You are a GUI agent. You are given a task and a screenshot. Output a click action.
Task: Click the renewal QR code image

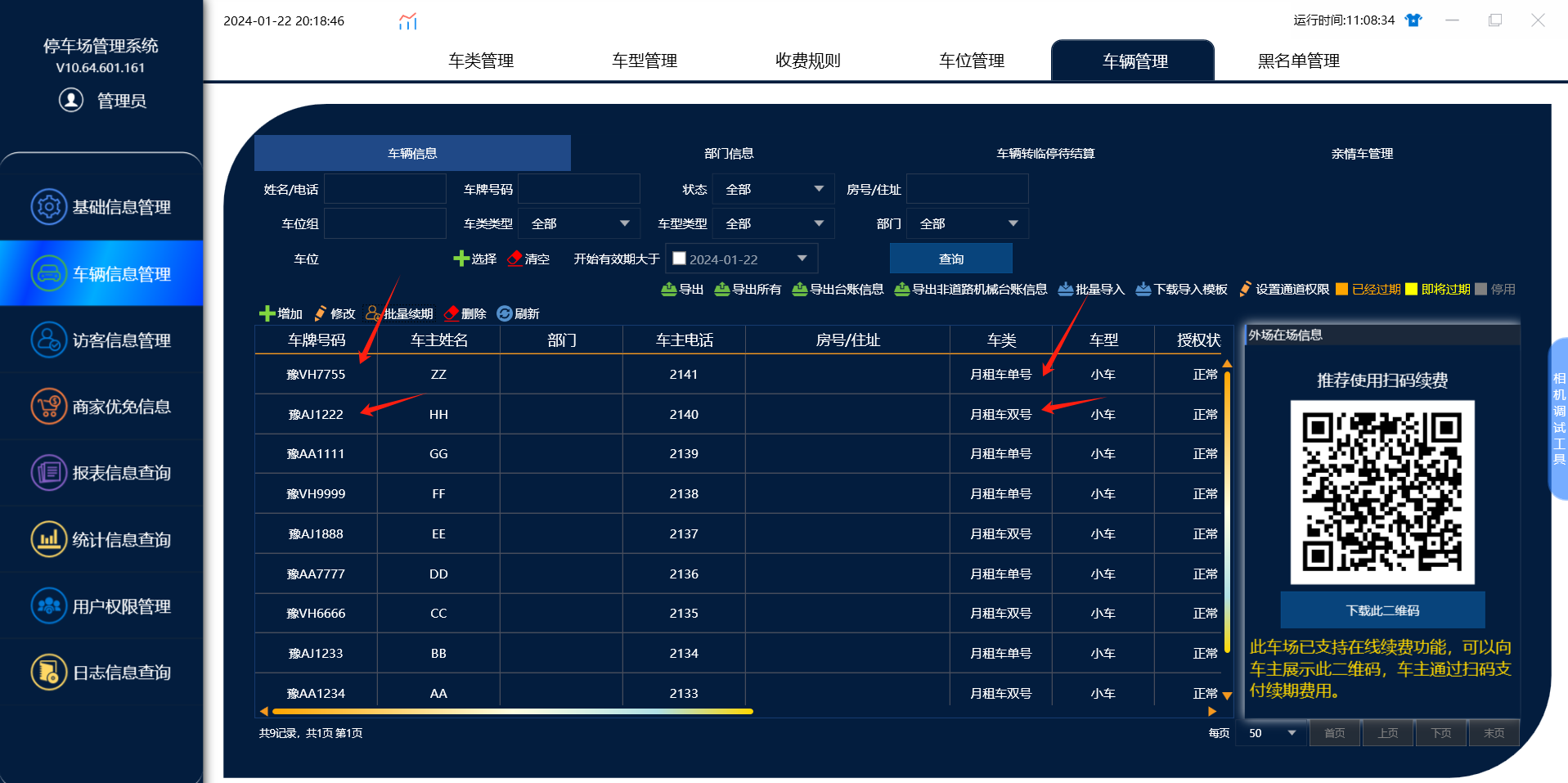(x=1382, y=492)
